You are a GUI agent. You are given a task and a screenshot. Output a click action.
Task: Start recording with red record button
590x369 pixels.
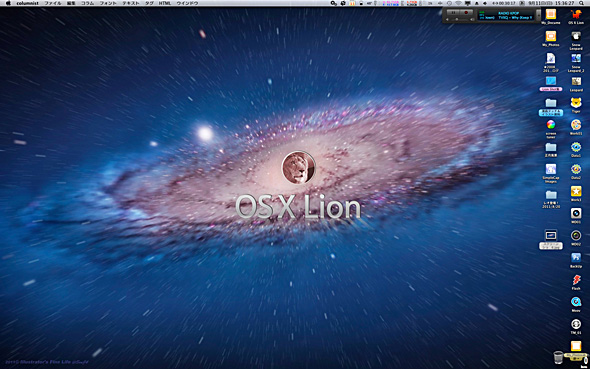point(466,12)
